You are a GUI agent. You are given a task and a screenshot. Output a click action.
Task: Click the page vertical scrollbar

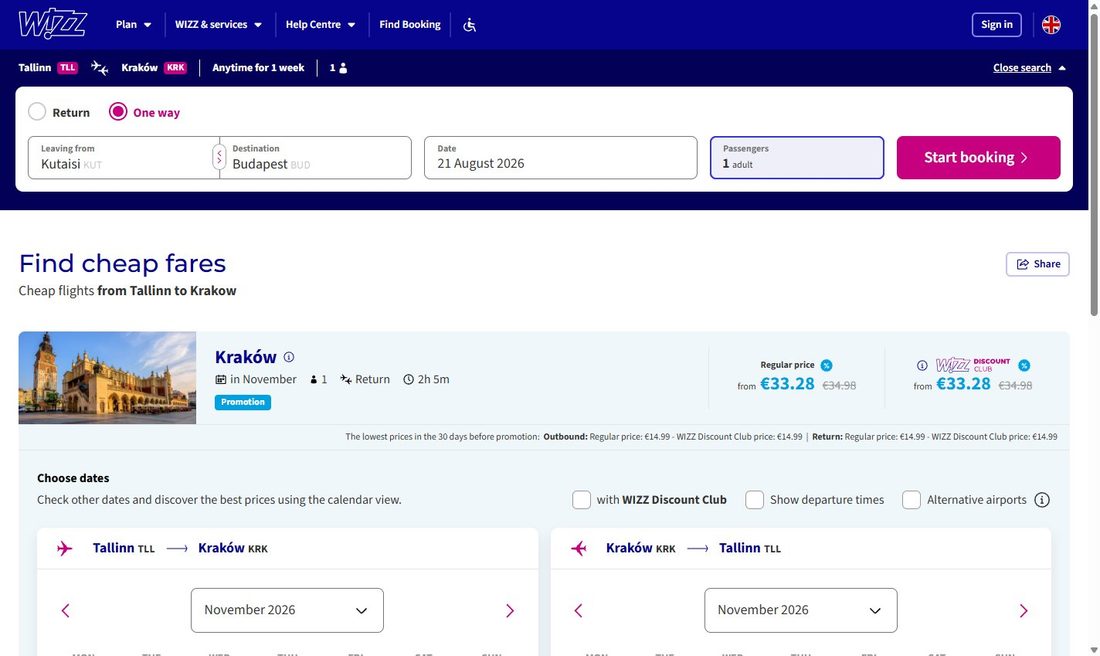click(x=1094, y=164)
